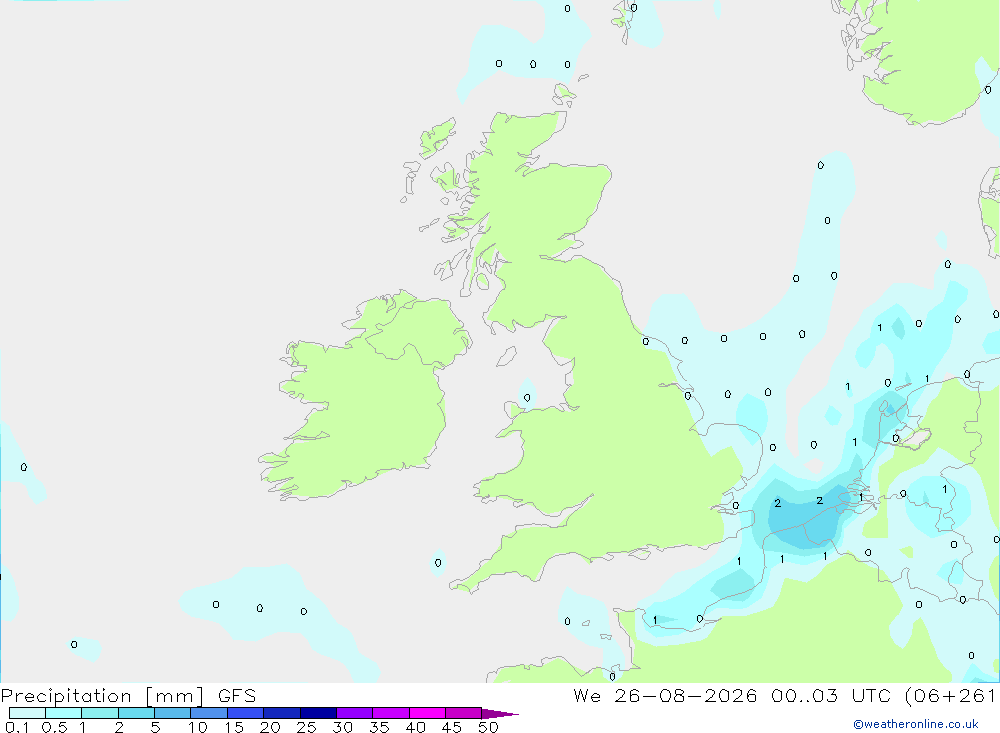Screen dimensions: 1000x733
Task: Select the 0.5–1 mm legend color swatch
Action: (x=64, y=713)
